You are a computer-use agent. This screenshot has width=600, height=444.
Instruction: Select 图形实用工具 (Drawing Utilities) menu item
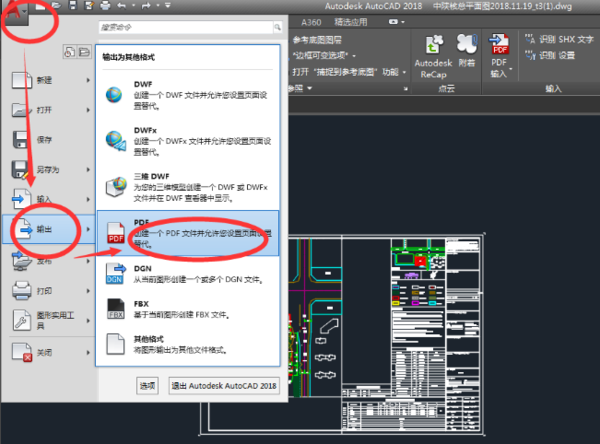click(x=50, y=320)
